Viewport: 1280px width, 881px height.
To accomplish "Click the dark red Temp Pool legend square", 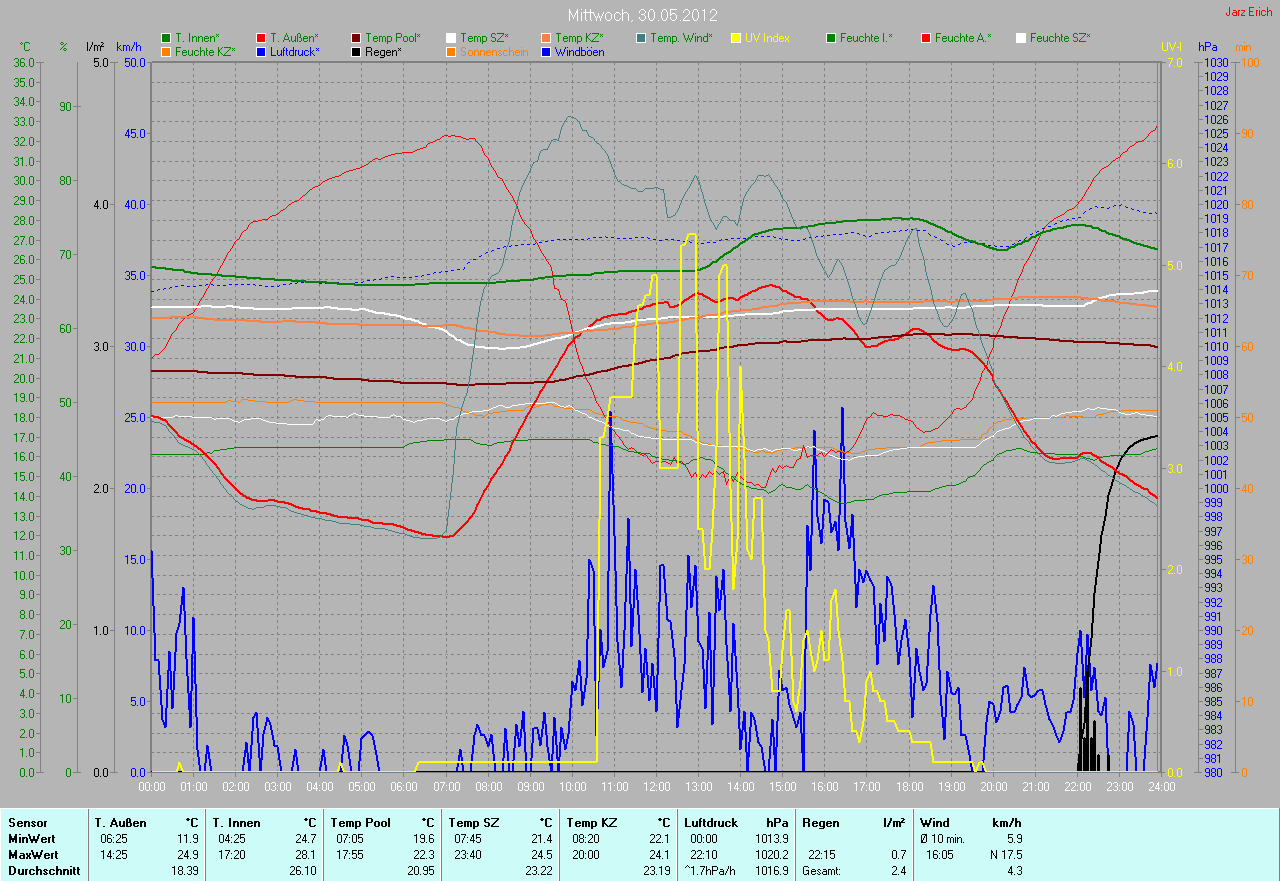I will click(356, 38).
